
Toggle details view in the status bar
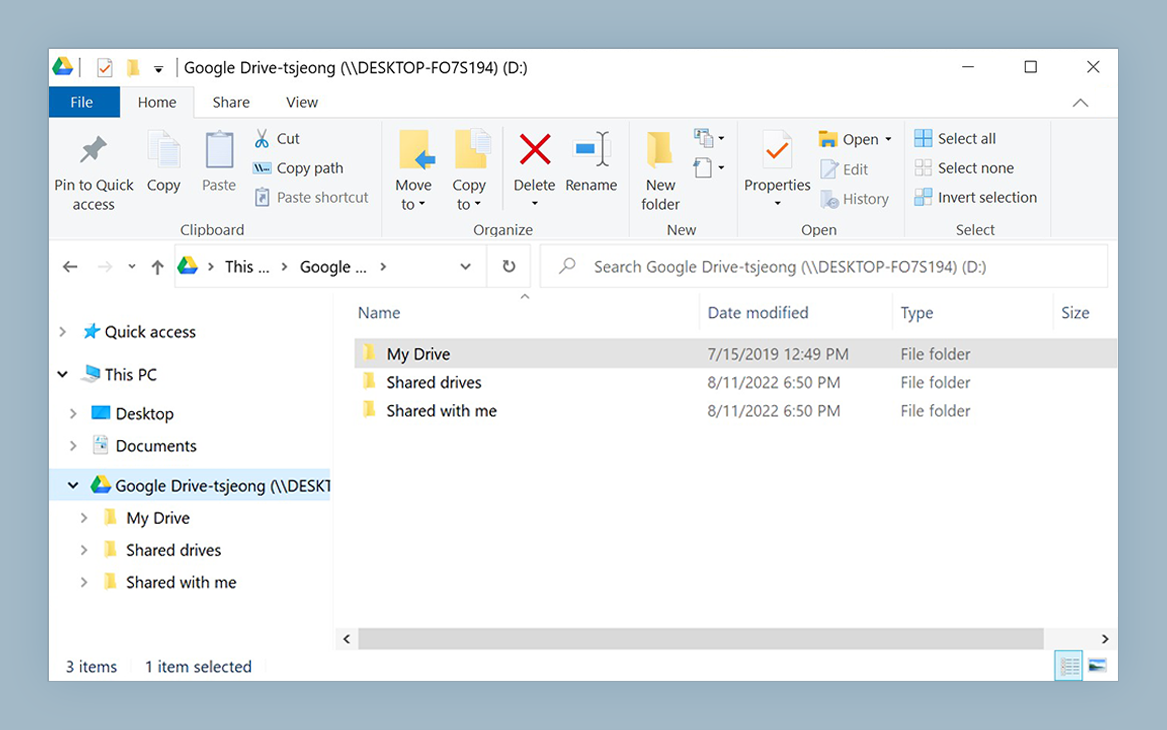(1067, 664)
